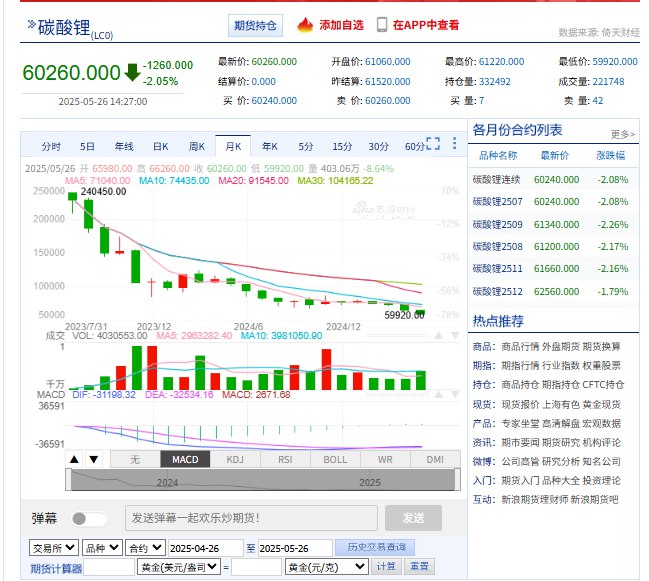Screen dimensions: 649x581
Task: Switch to the 15分 chart tab
Action: [342, 146]
